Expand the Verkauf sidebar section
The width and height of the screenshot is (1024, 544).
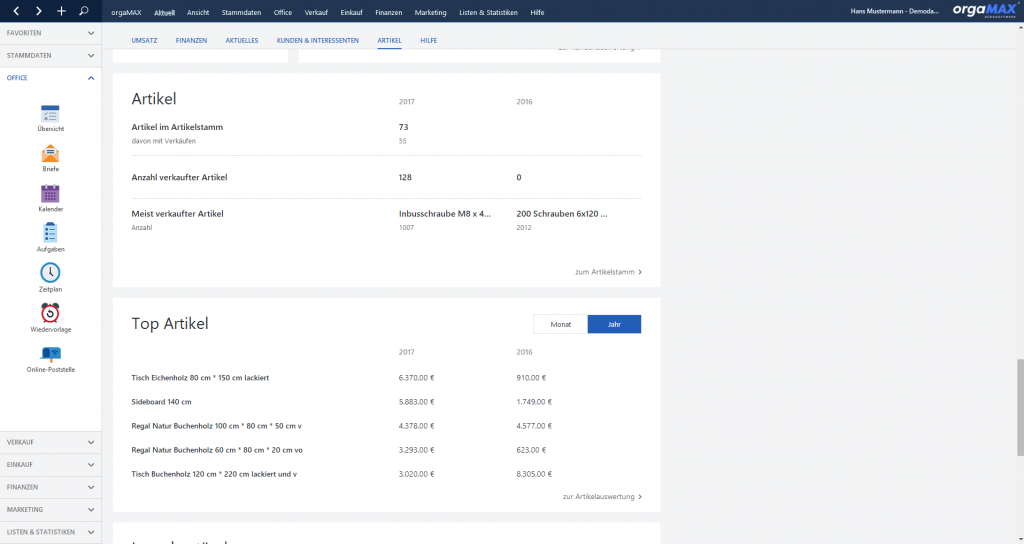50,442
